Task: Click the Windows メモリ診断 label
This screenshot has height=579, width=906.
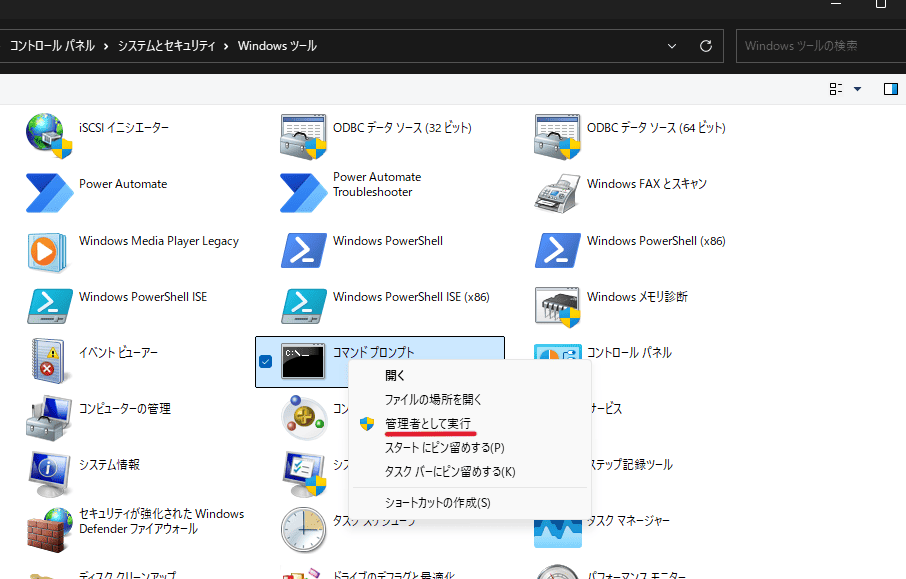Action: 637,297
